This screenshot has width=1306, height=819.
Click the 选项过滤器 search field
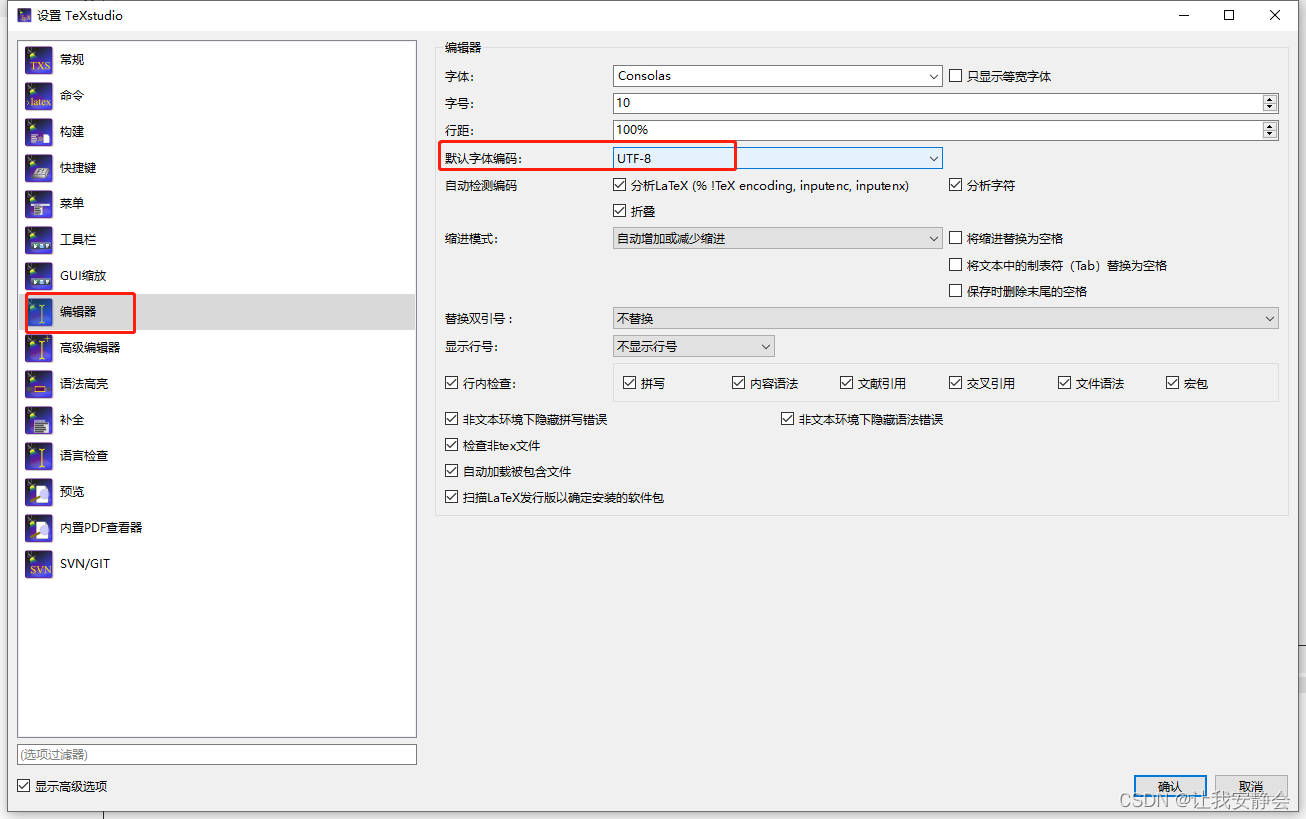tap(217, 754)
